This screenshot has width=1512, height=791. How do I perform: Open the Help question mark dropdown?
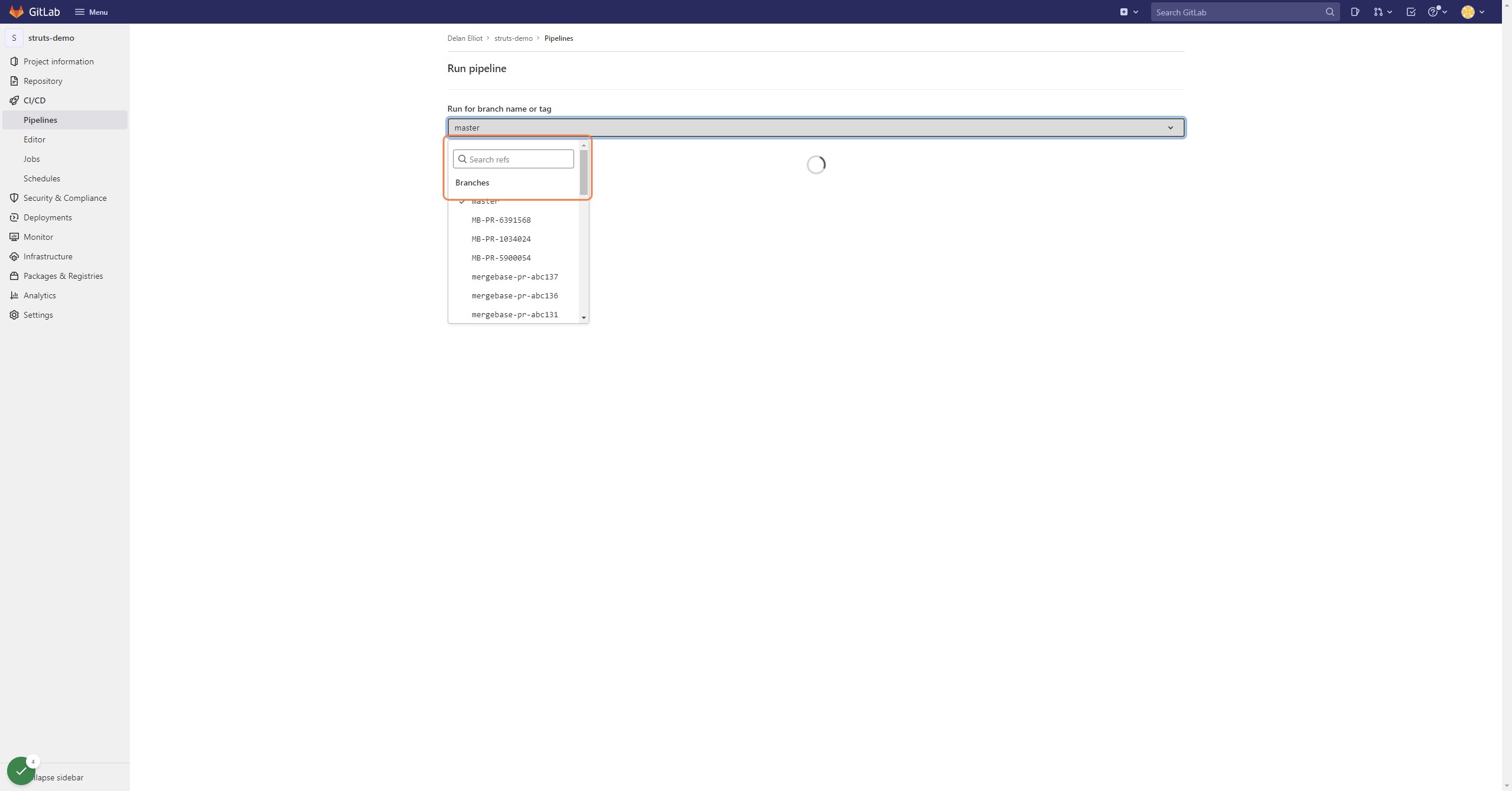click(1437, 12)
